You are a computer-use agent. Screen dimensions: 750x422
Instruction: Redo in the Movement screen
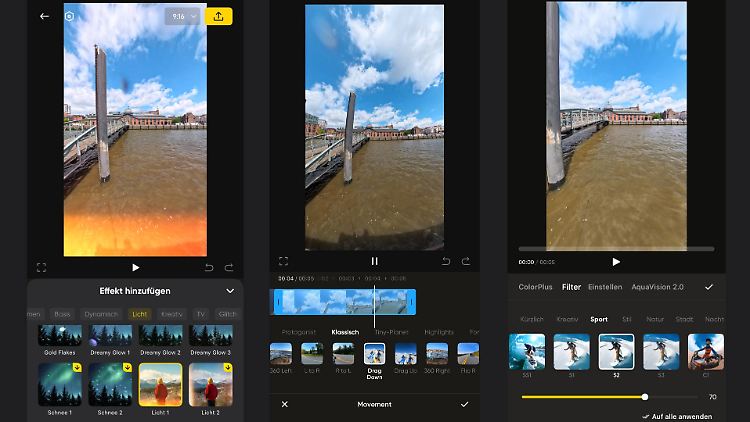(466, 261)
